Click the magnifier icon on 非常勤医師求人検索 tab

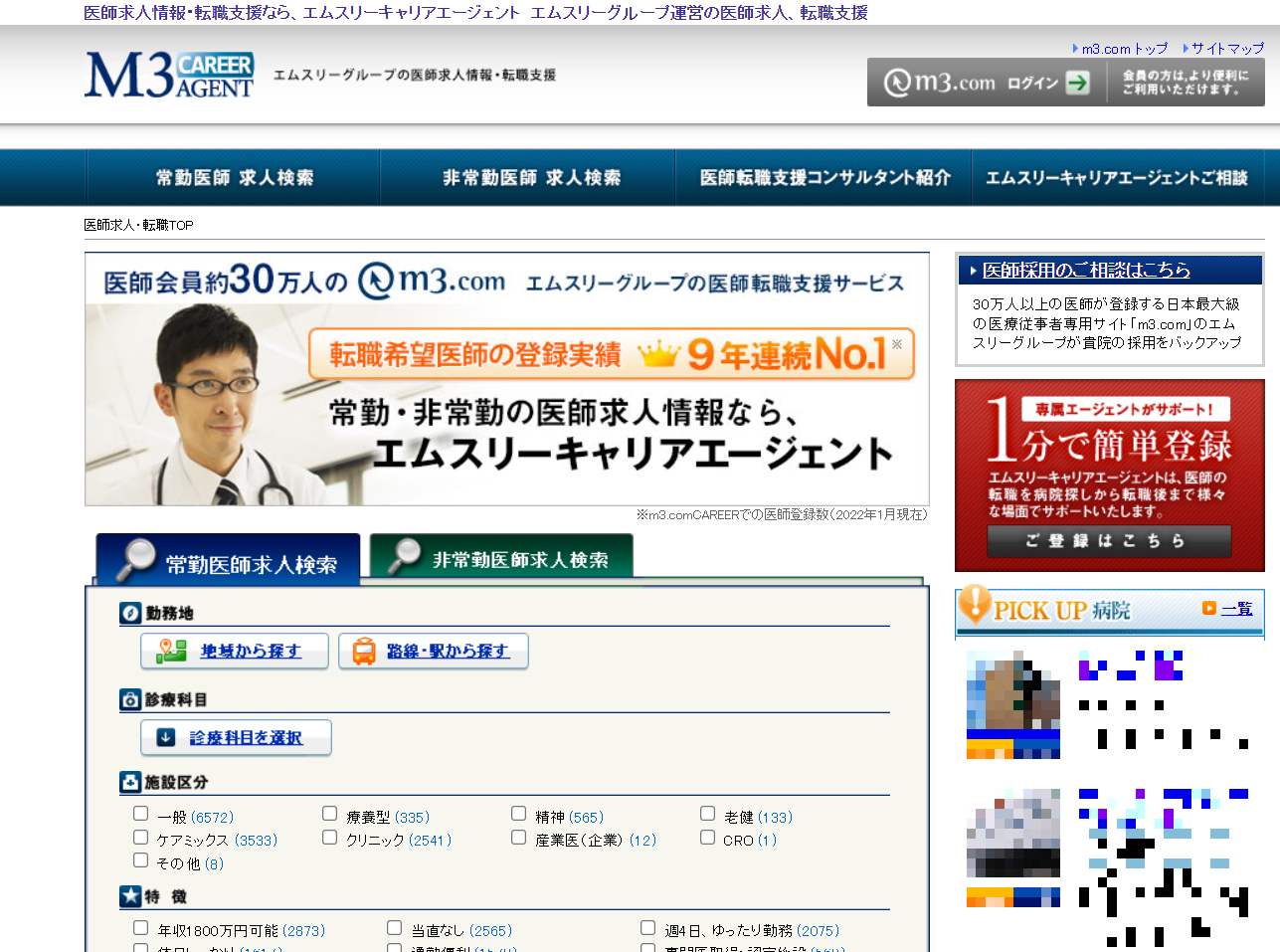(x=404, y=555)
